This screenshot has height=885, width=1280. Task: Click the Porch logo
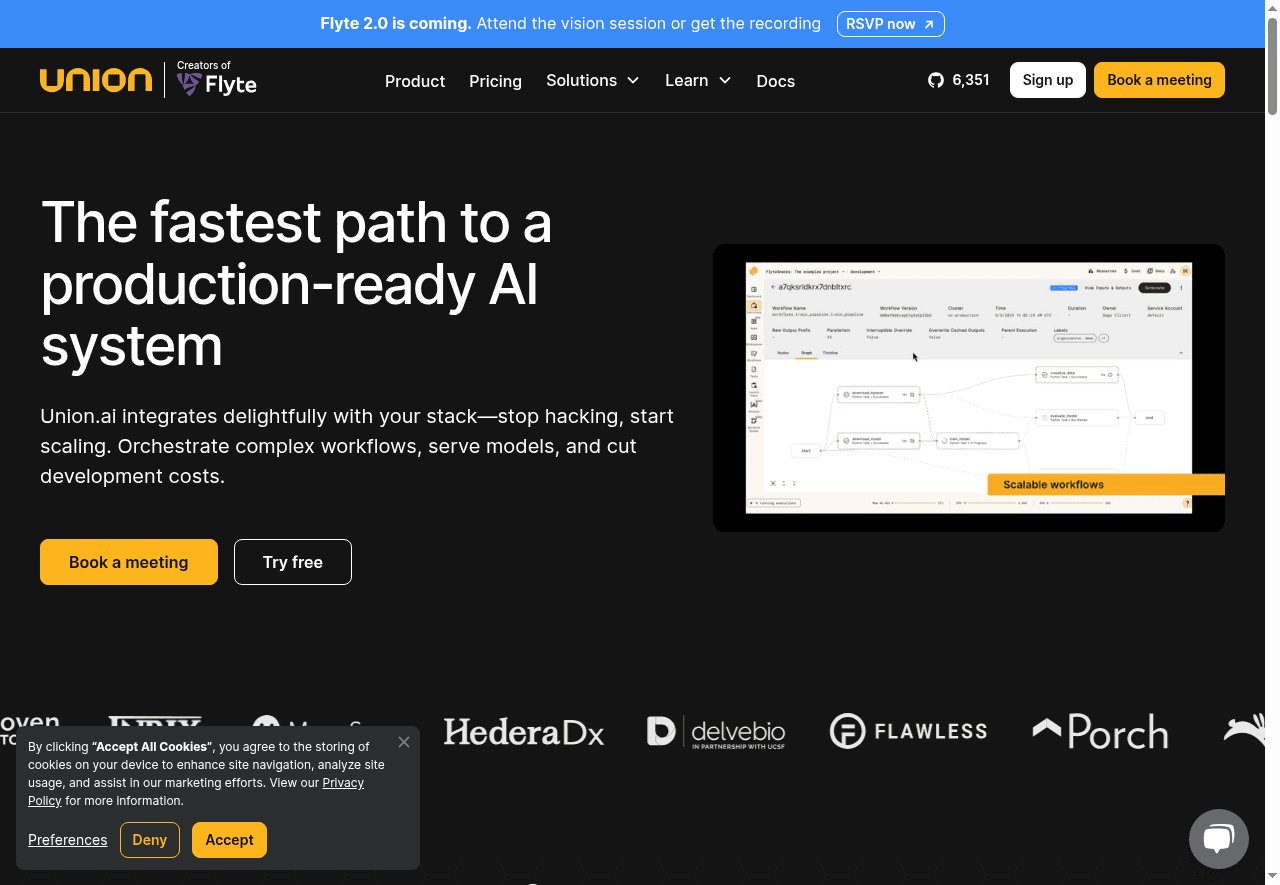pos(1100,732)
